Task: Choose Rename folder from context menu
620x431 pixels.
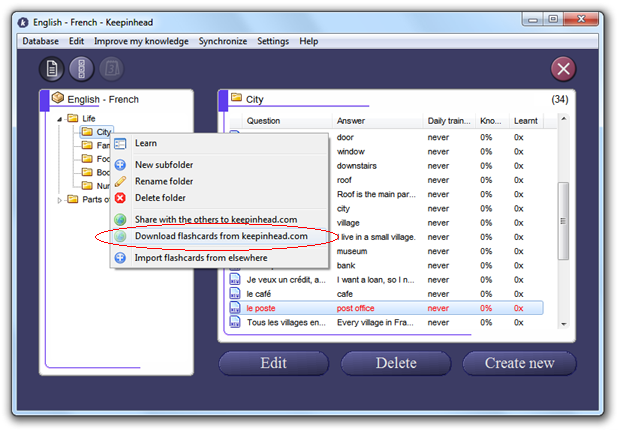Action: [x=164, y=181]
